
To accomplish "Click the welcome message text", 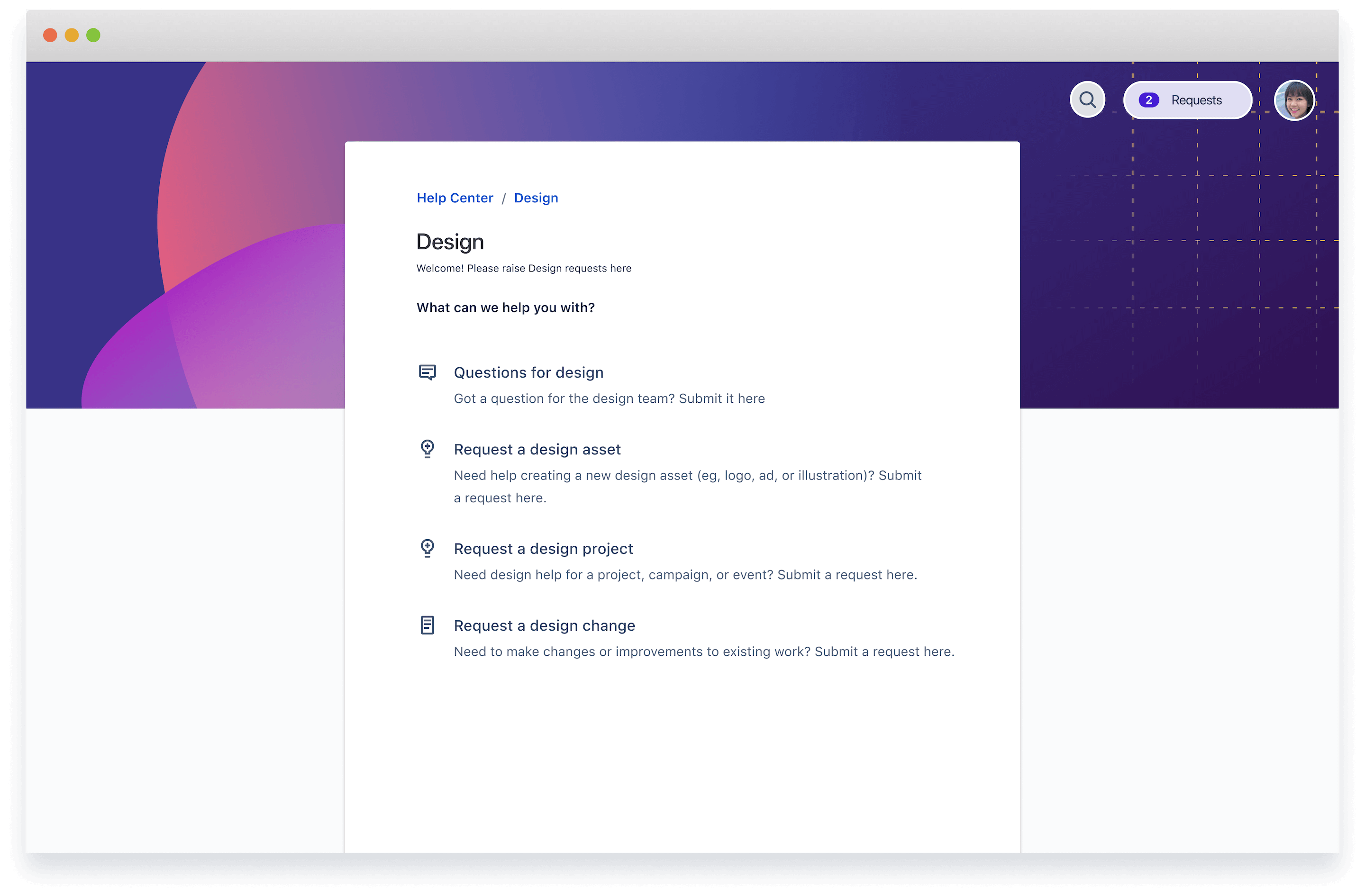I will tap(524, 268).
